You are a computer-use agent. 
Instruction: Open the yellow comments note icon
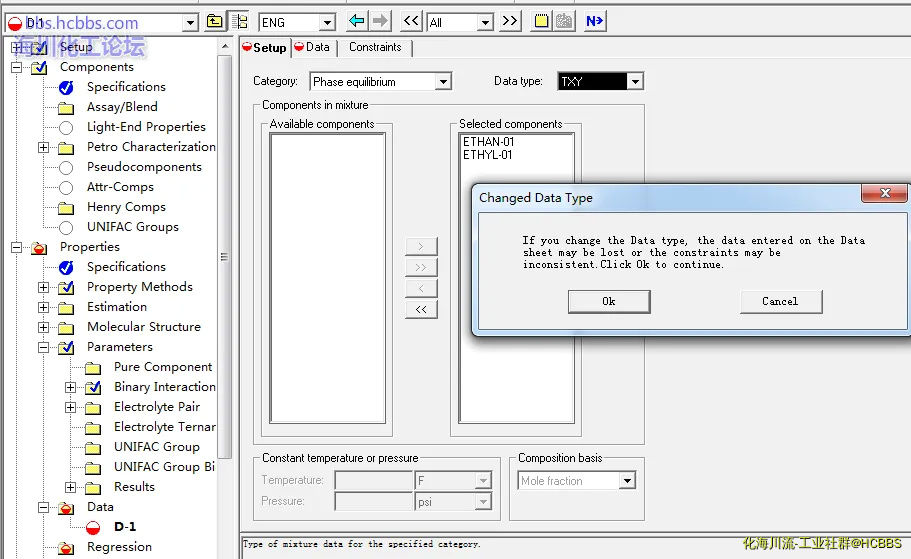(541, 22)
